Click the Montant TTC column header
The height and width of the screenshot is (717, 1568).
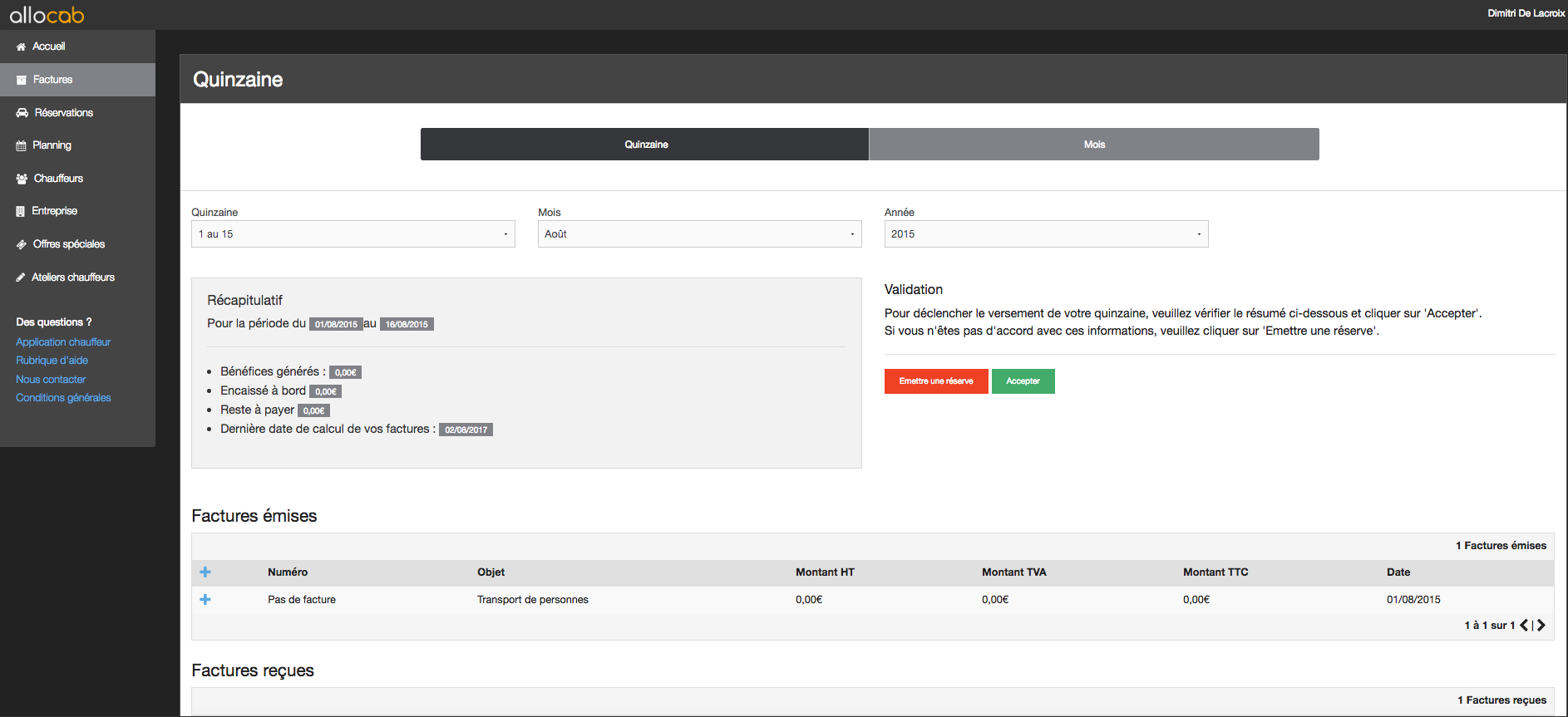point(1215,572)
